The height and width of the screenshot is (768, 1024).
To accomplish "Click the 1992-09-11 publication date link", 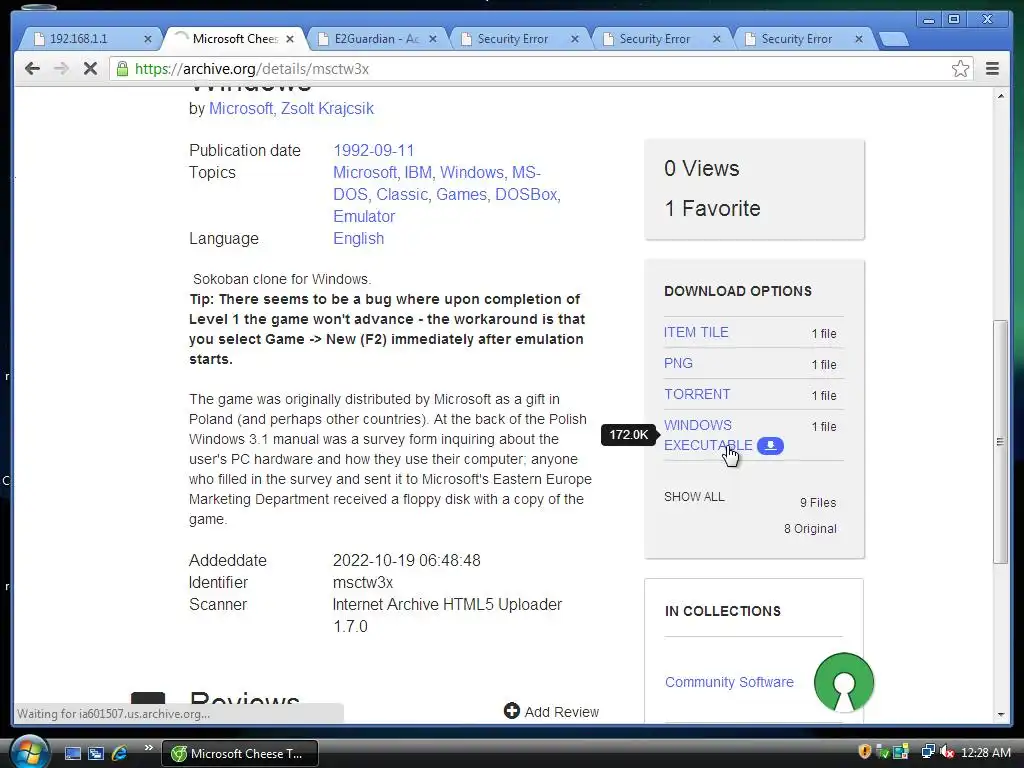I will pyautogui.click(x=374, y=150).
